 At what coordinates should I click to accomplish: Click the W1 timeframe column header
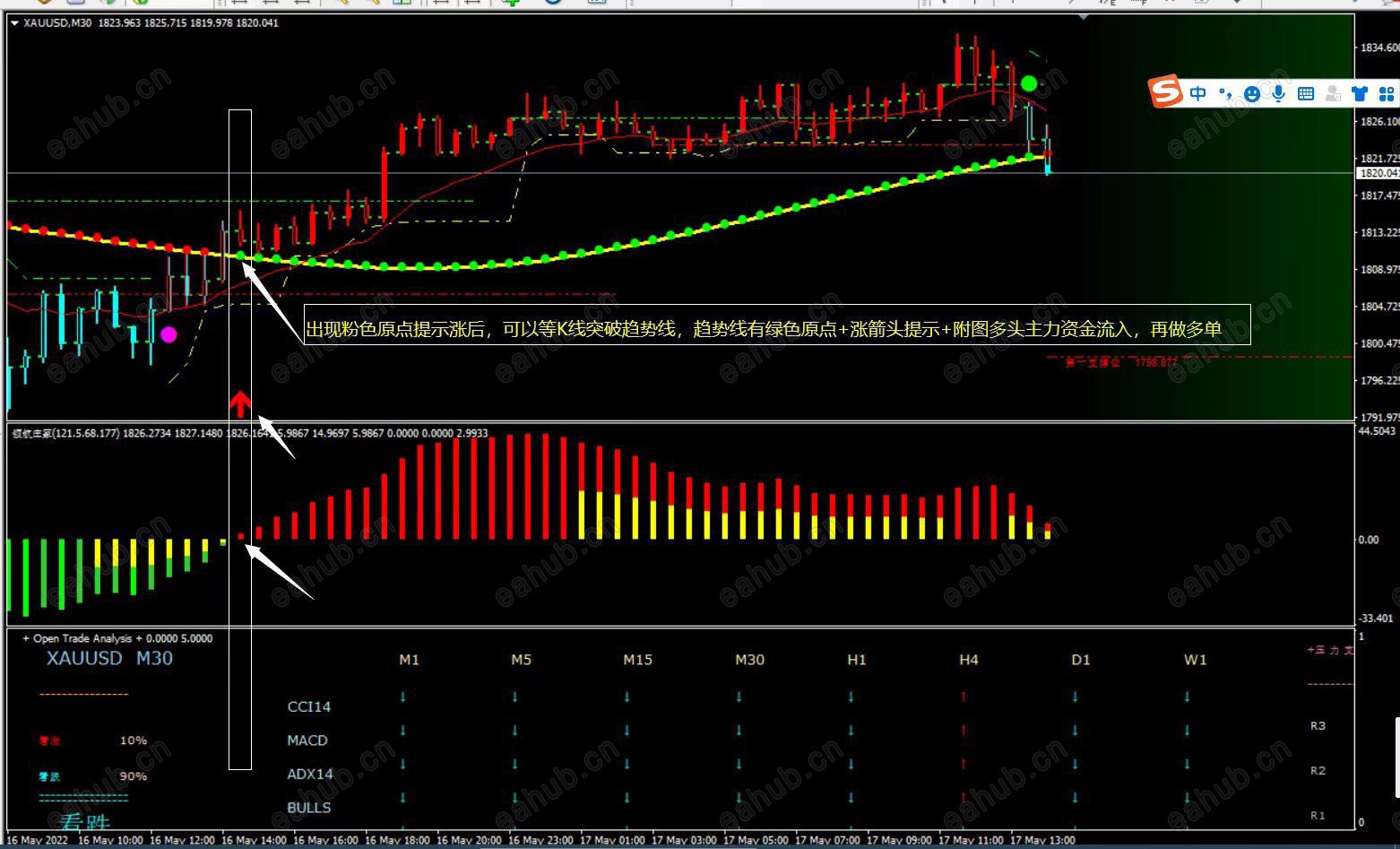(1196, 660)
